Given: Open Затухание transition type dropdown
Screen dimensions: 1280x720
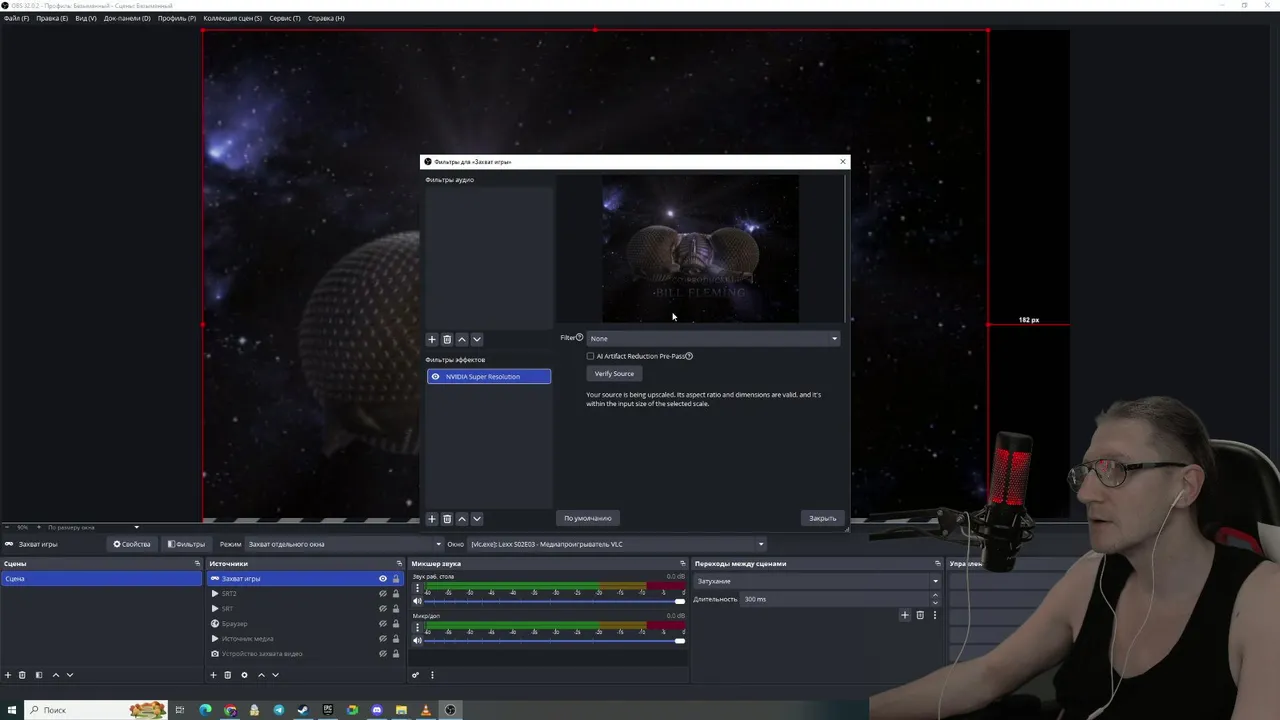Looking at the screenshot, I should point(818,581).
